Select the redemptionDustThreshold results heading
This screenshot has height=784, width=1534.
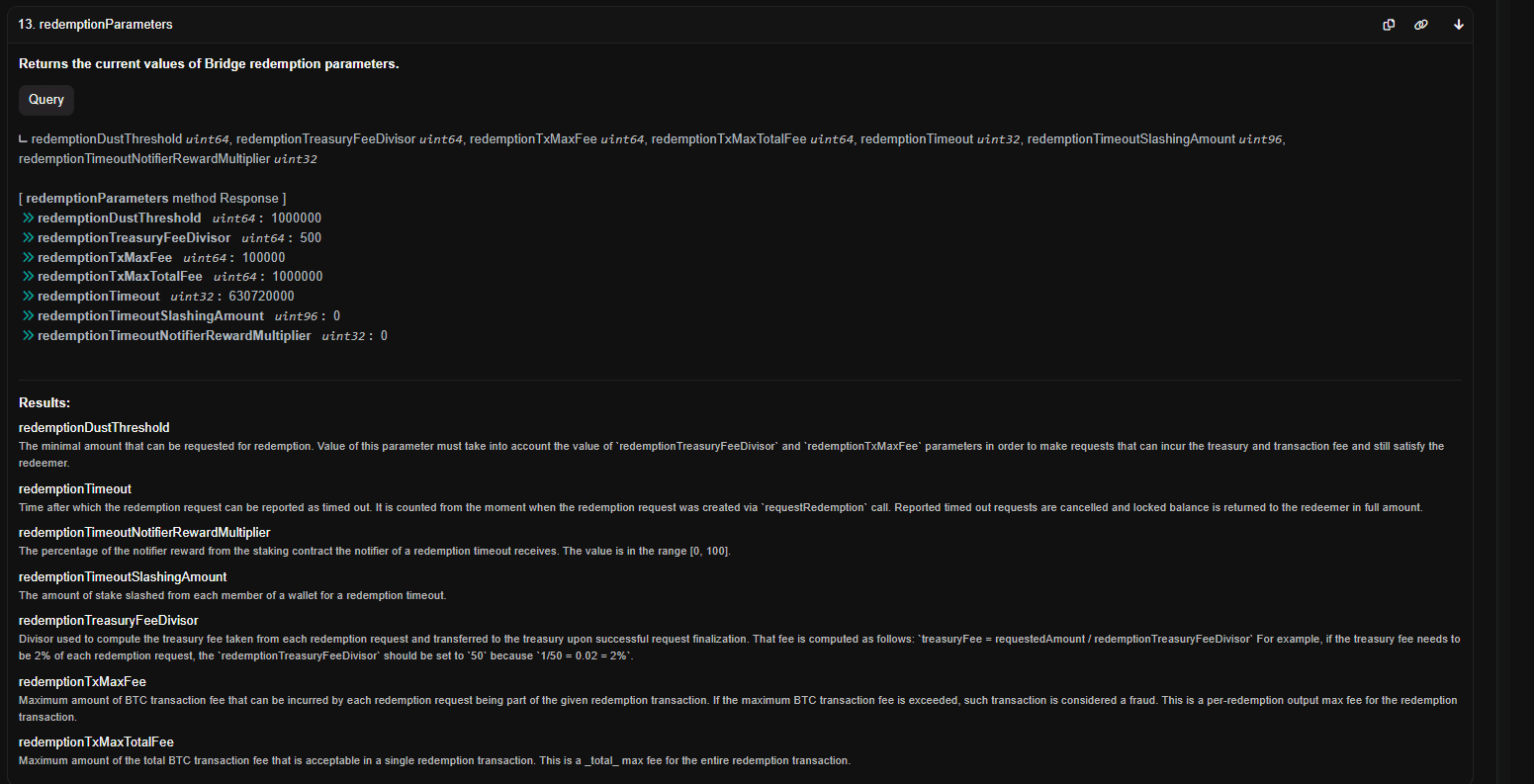click(94, 428)
